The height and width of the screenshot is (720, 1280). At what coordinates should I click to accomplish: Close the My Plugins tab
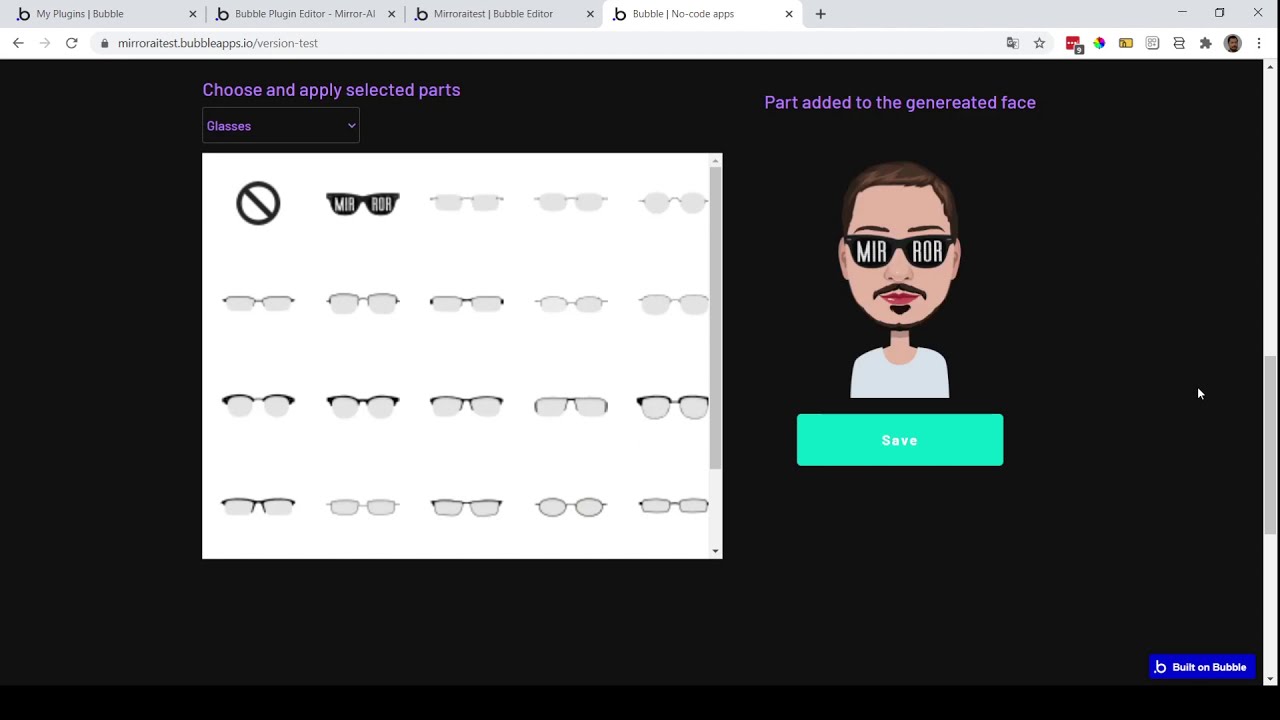(x=193, y=14)
